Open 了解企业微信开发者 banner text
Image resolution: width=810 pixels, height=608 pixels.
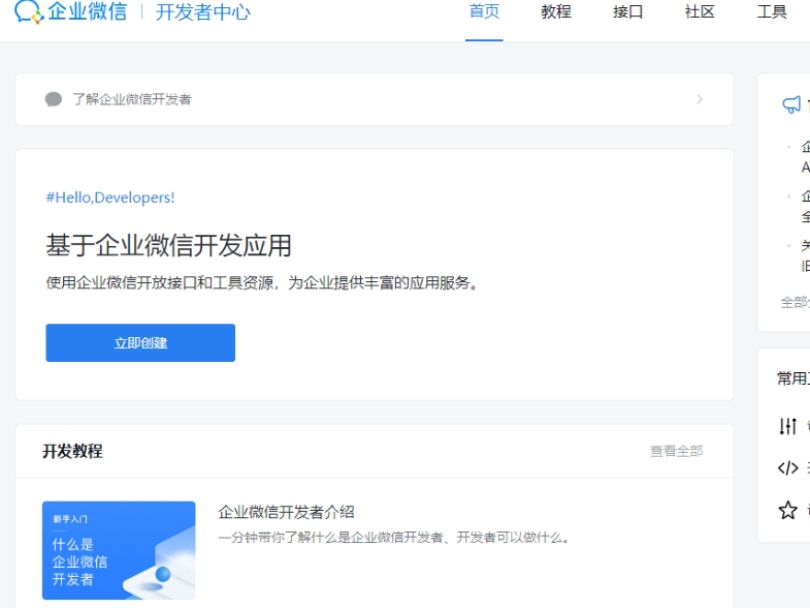[132, 99]
